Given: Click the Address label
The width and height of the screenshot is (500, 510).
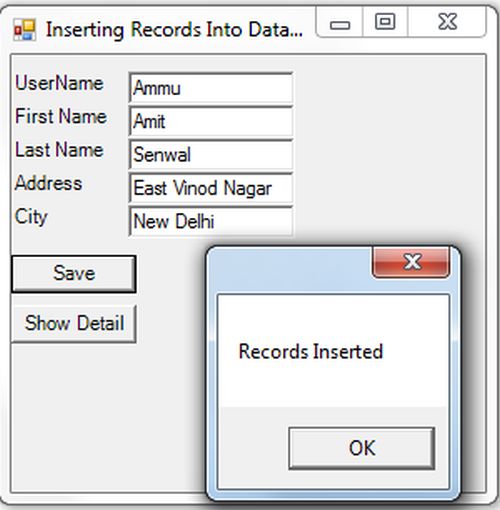Looking at the screenshot, I should click(49, 183).
